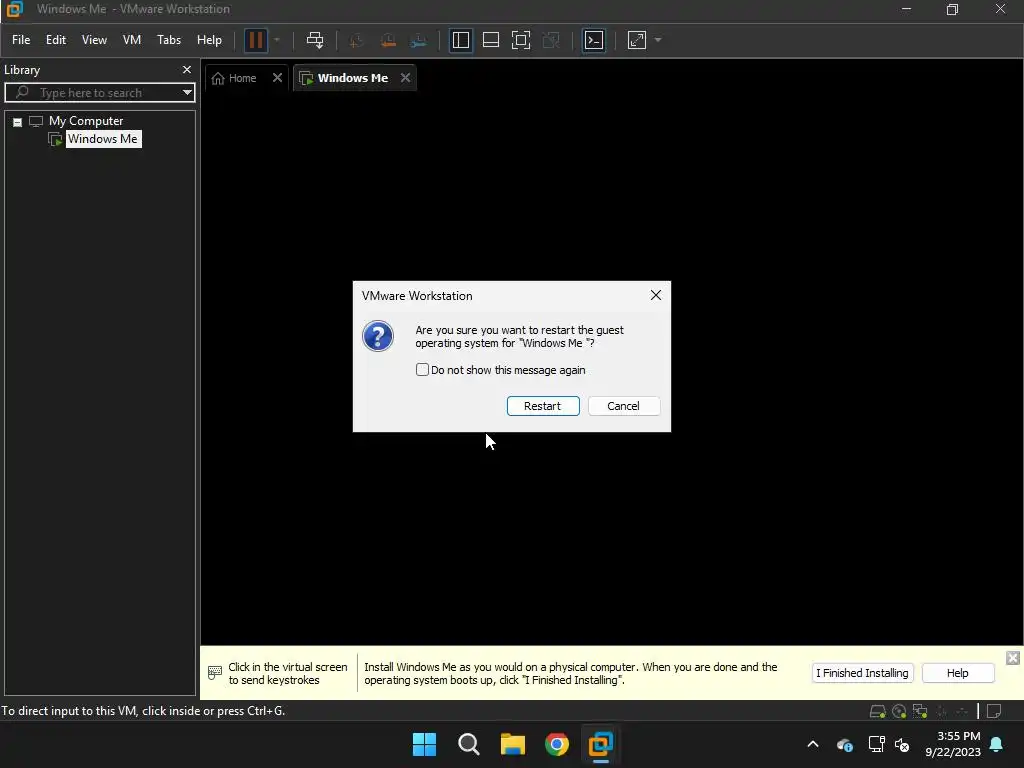Close the Windows Me tab

point(406,78)
